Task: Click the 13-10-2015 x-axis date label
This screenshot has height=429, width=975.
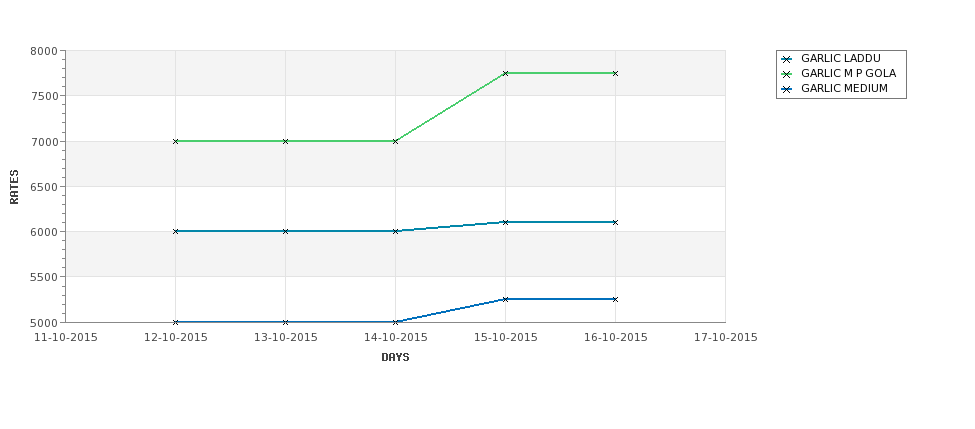Action: point(285,338)
